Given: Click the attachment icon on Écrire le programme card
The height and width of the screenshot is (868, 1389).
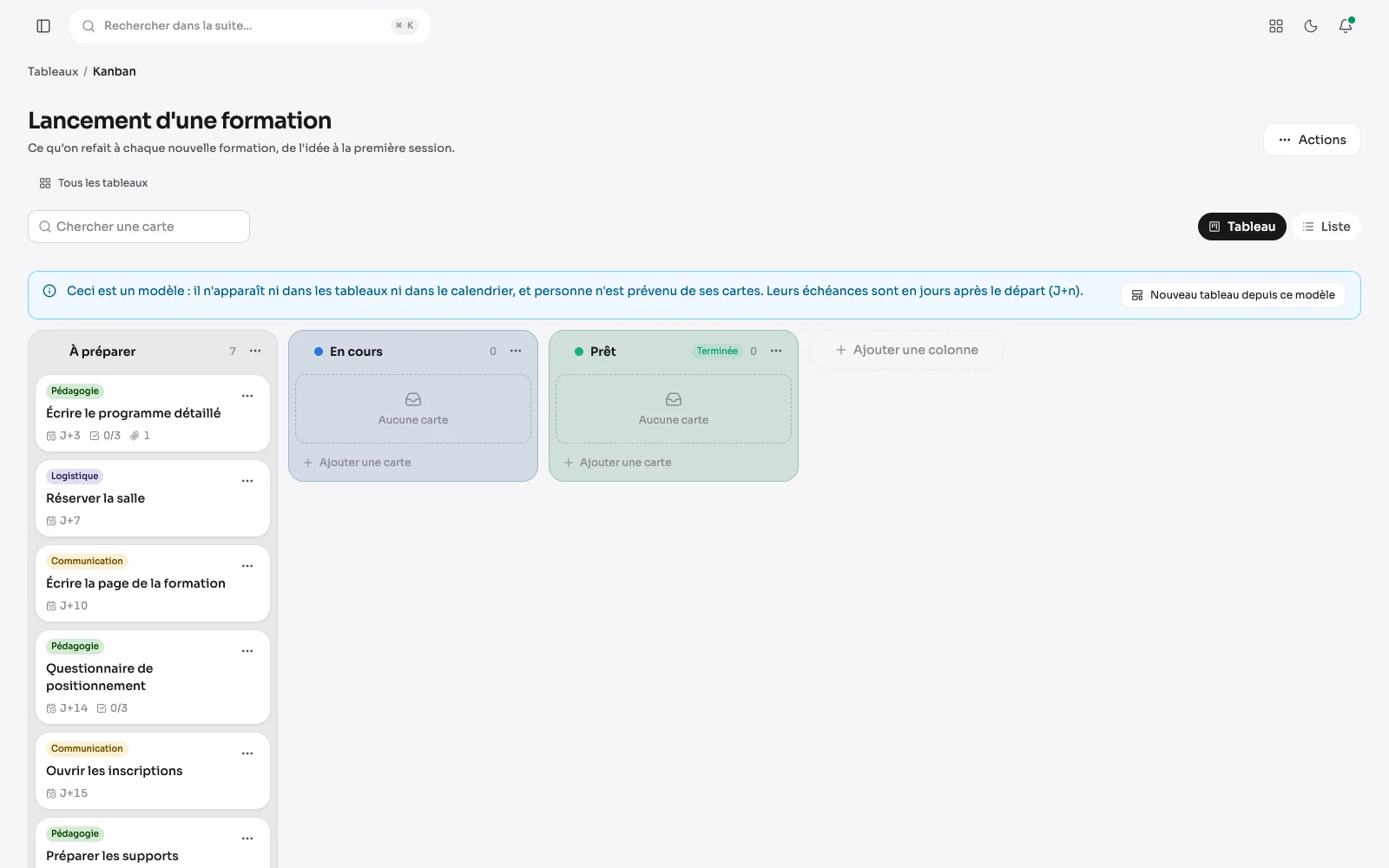Looking at the screenshot, I should pos(135,436).
